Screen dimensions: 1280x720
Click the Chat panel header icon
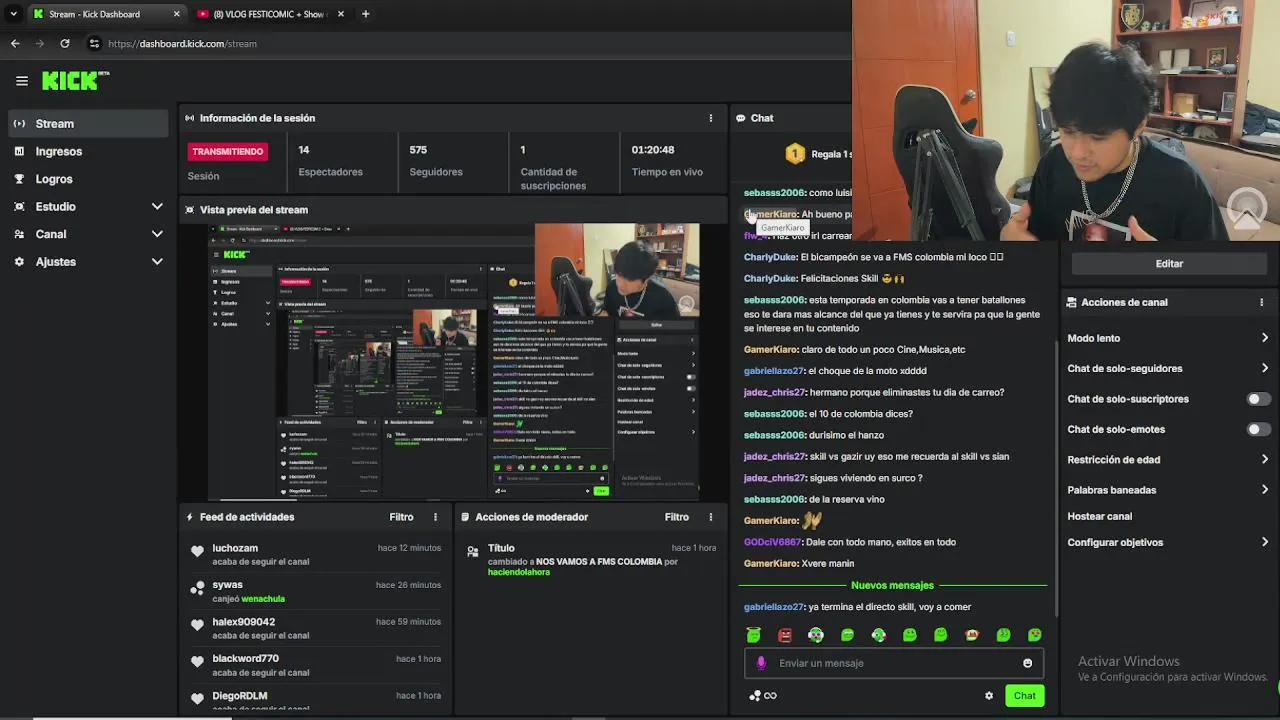tap(741, 118)
